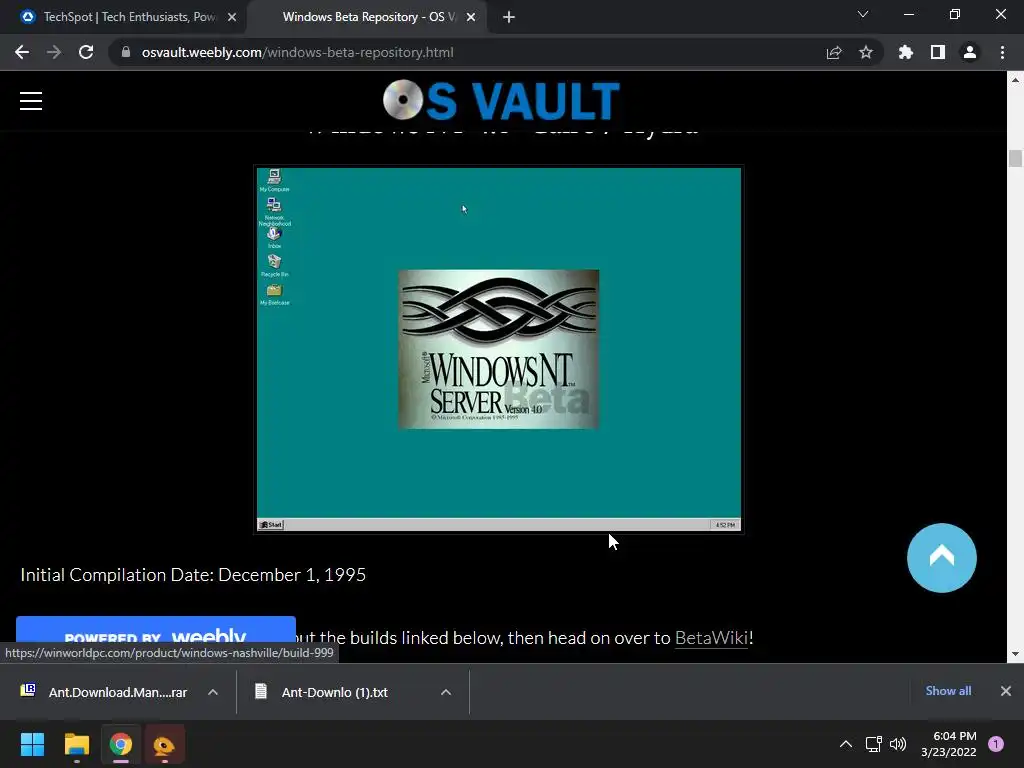The height and width of the screenshot is (768, 1024).
Task: Open the clock and calendar flyout
Action: pyautogui.click(x=948, y=744)
